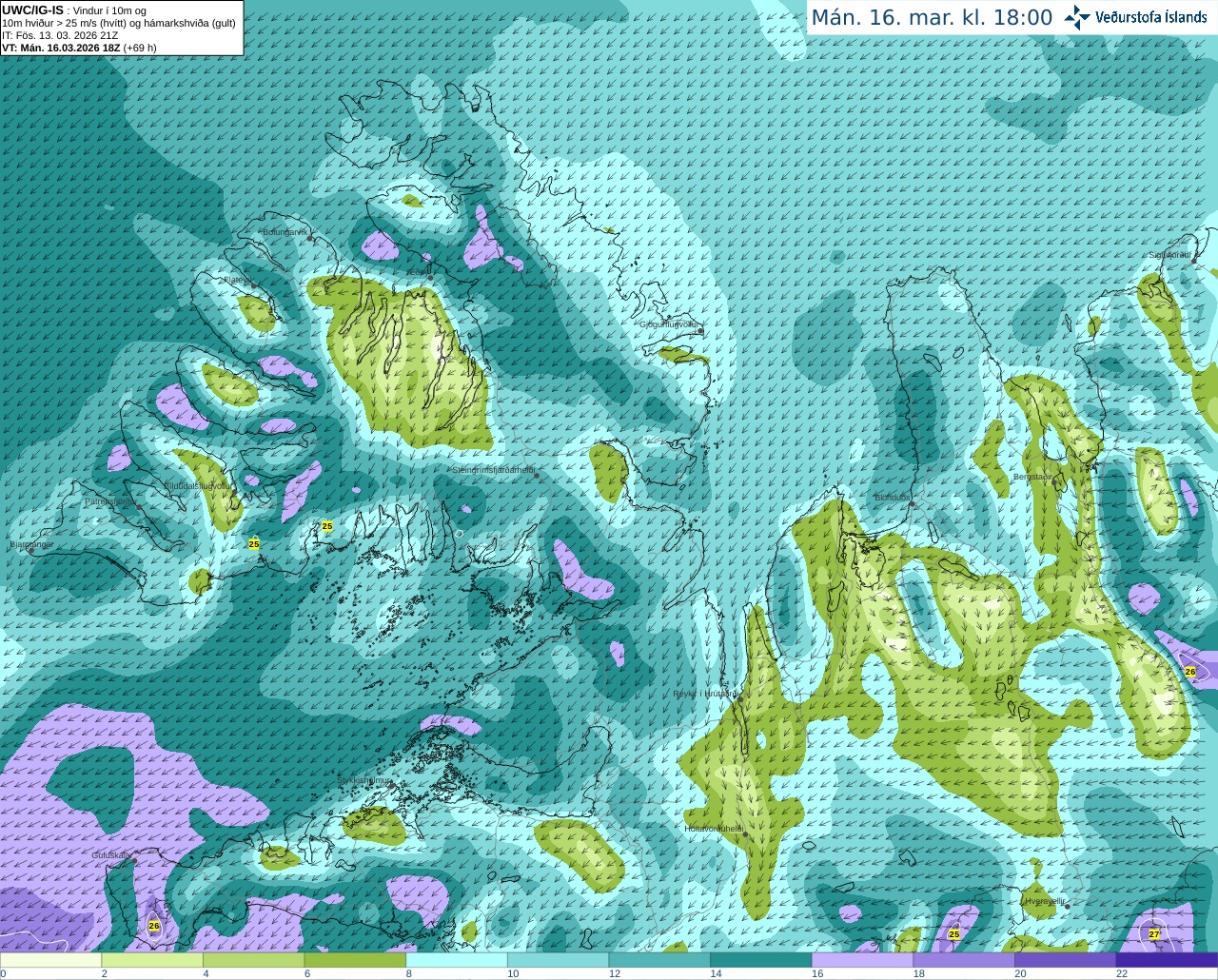Select the 12–14 m/s teal legend swatch

(x=659, y=960)
